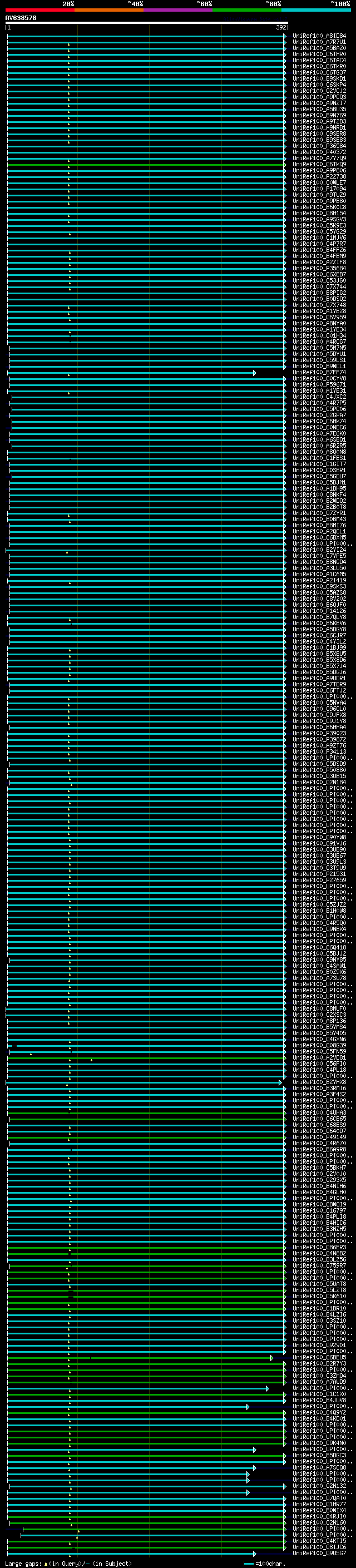356x1568 pixels.
Task: Select label UniRef100_Q6FTJ2
Action: (x=319, y=690)
